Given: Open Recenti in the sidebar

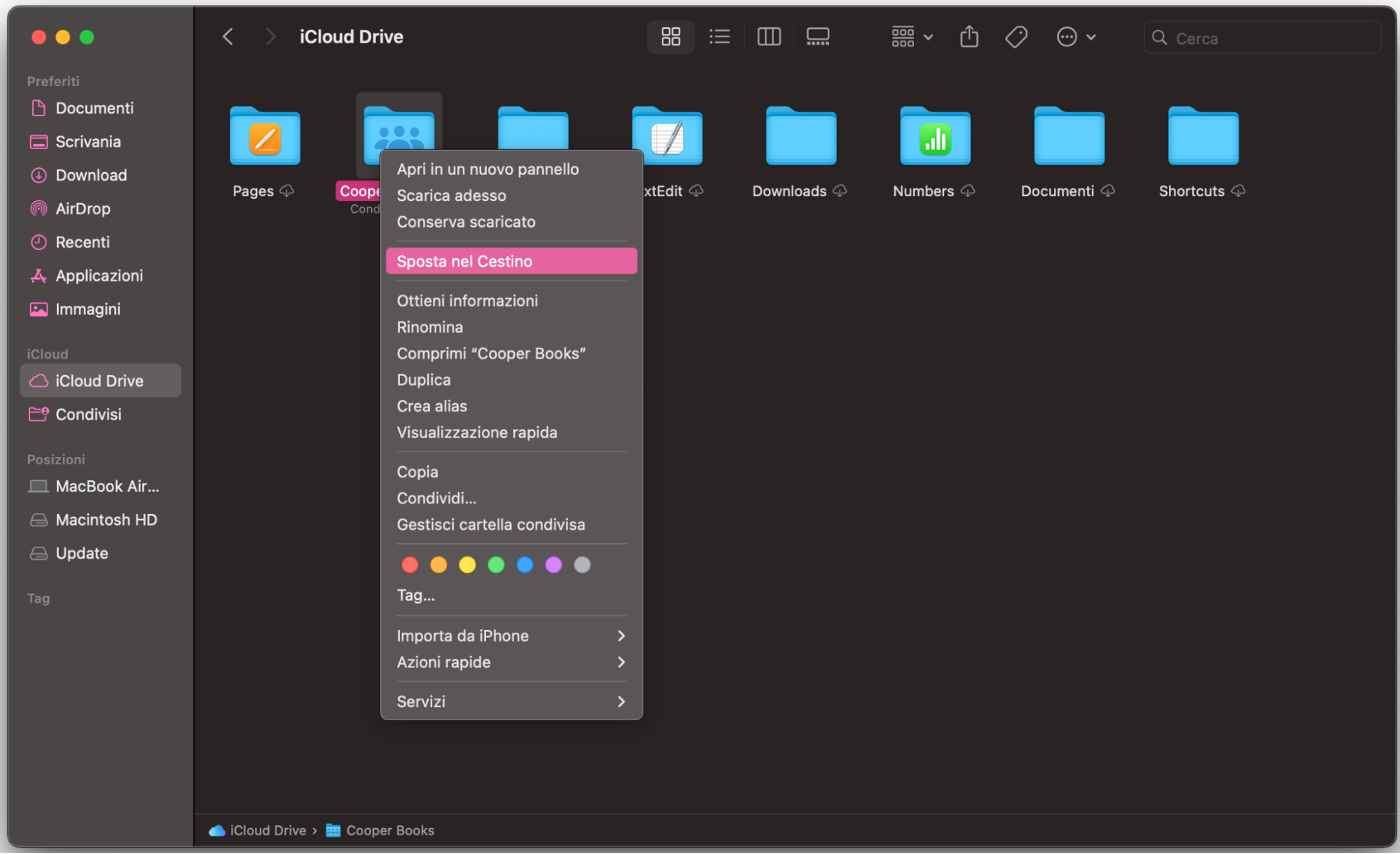Looking at the screenshot, I should (x=101, y=242).
